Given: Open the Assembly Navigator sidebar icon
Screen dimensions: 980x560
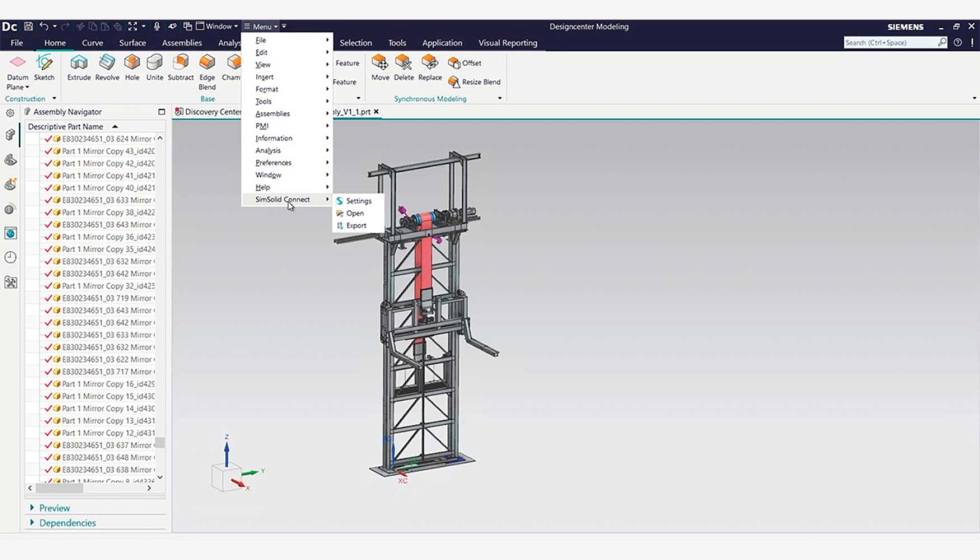Looking at the screenshot, I should click(x=10, y=135).
